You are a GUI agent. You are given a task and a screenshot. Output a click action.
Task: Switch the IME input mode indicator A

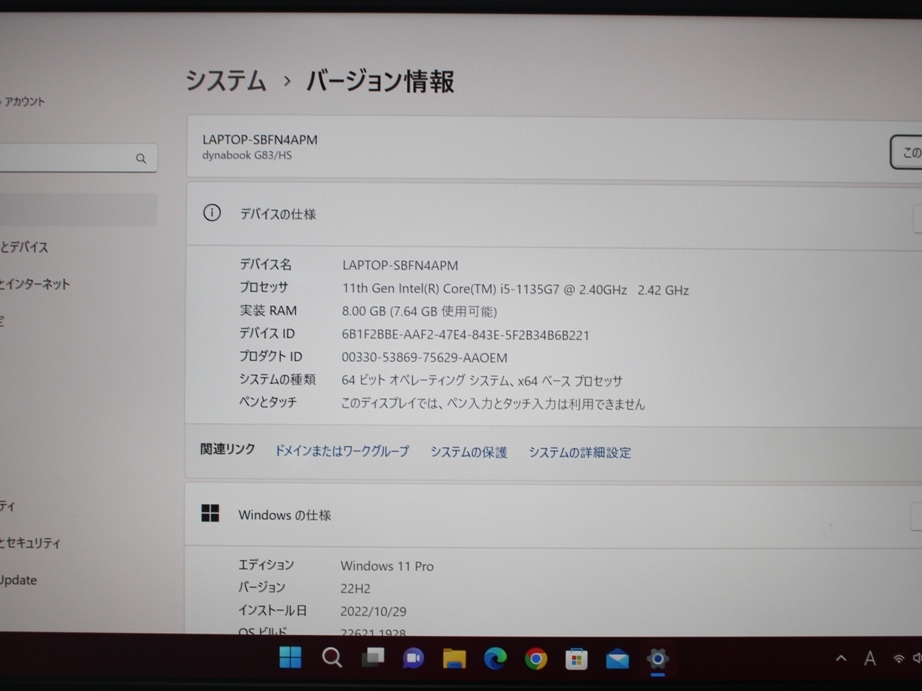(870, 659)
